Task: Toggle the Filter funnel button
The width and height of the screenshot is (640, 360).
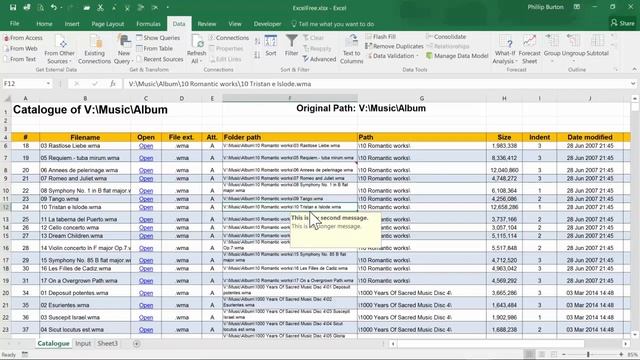Action: click(x=291, y=45)
